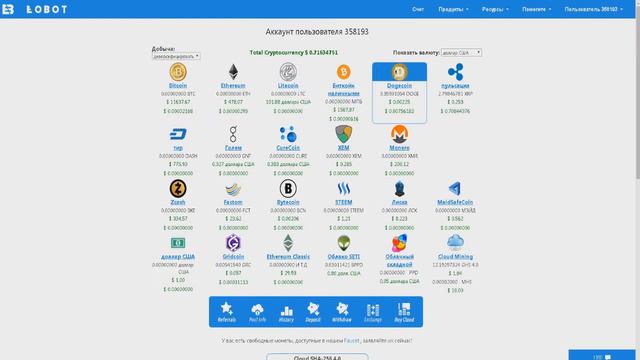This screenshot has width=640, height=360.
Task: Click the Аккаунт пользователя 358193 heading
Action: pos(317,32)
